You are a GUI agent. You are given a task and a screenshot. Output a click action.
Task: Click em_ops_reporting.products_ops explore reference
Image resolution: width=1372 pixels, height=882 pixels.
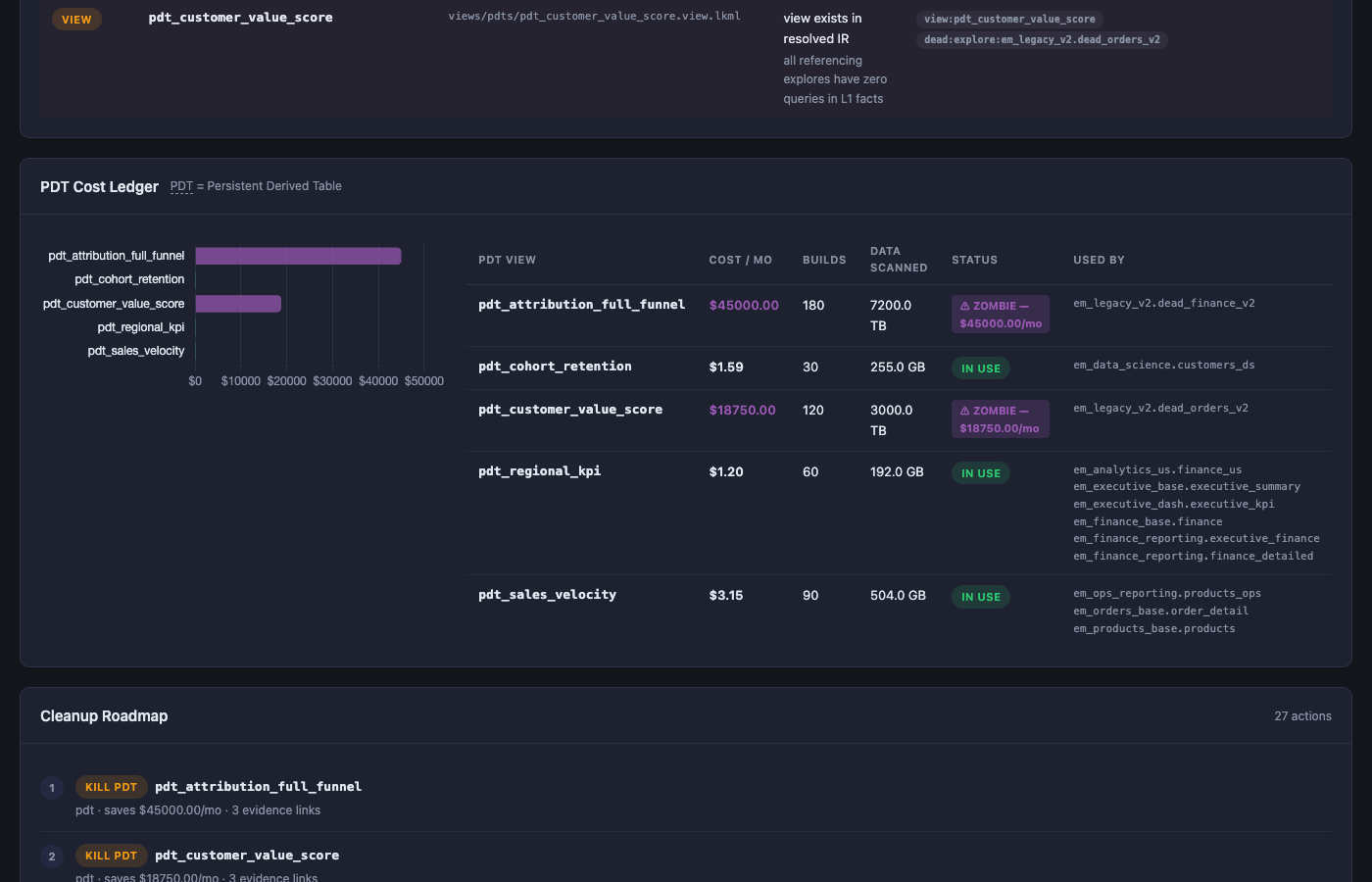point(1167,594)
